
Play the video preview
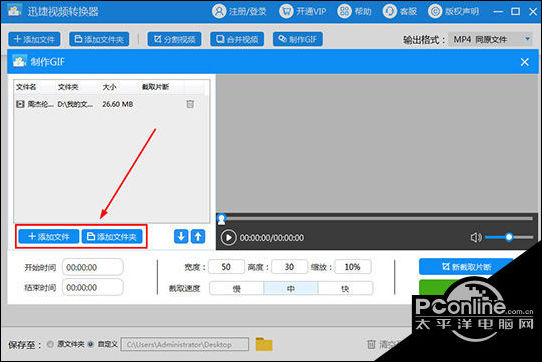(x=228, y=238)
